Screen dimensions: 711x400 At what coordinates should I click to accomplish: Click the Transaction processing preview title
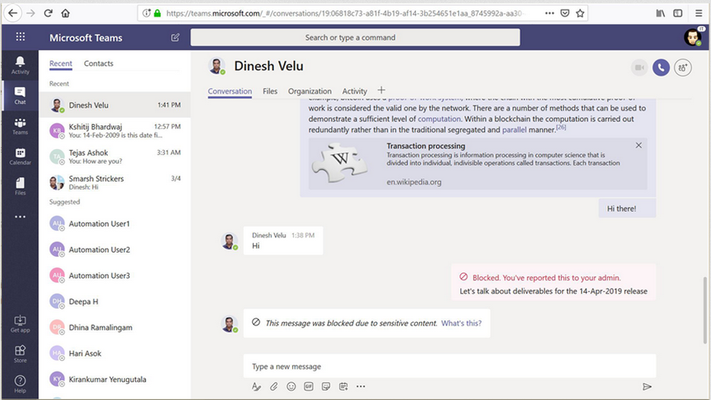426,146
